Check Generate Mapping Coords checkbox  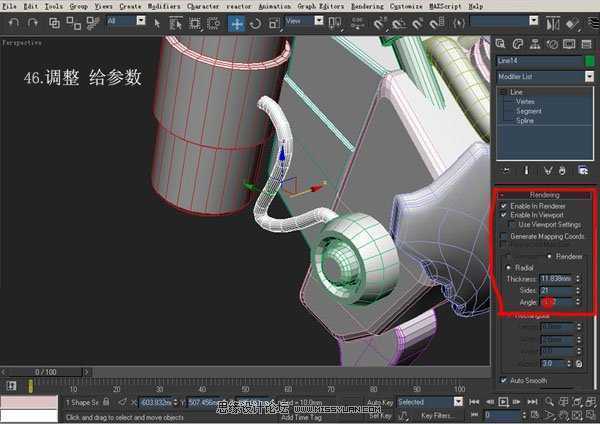pyautogui.click(x=504, y=236)
